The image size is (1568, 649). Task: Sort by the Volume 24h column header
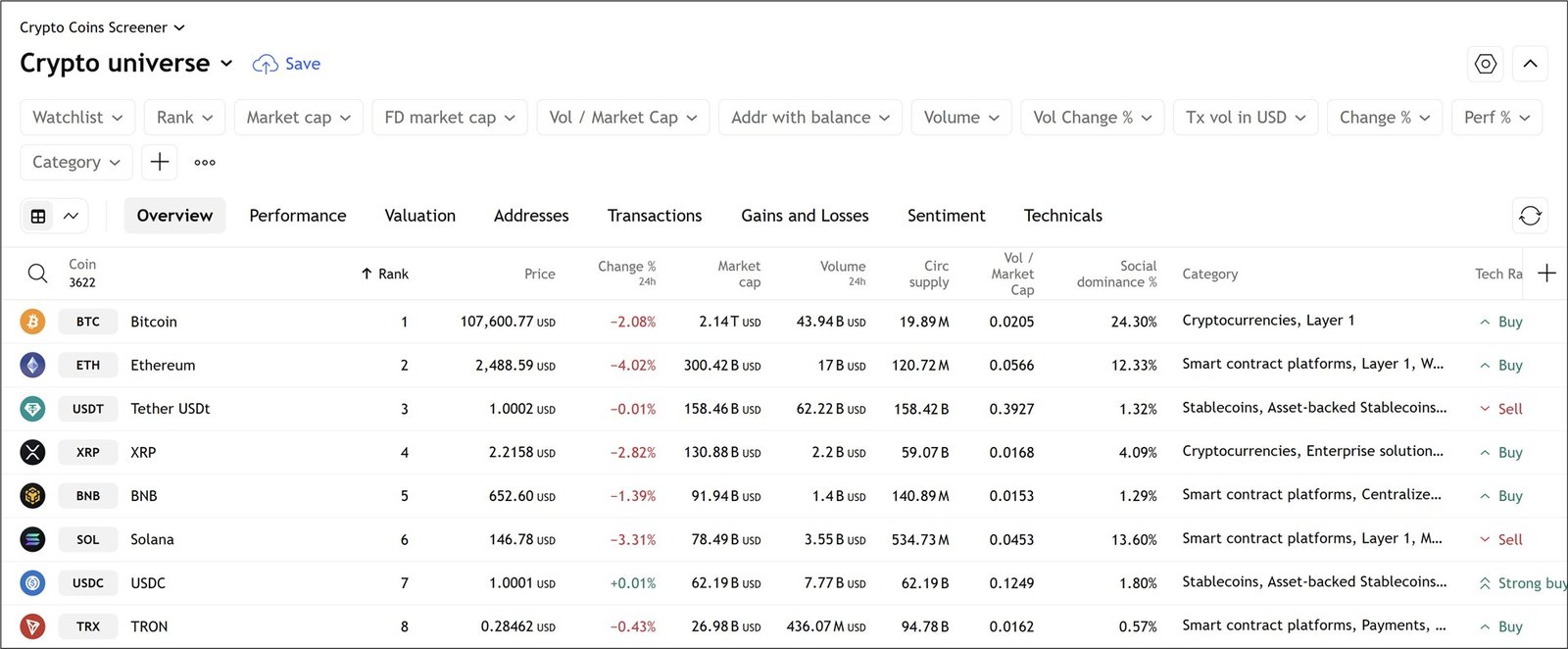click(843, 274)
